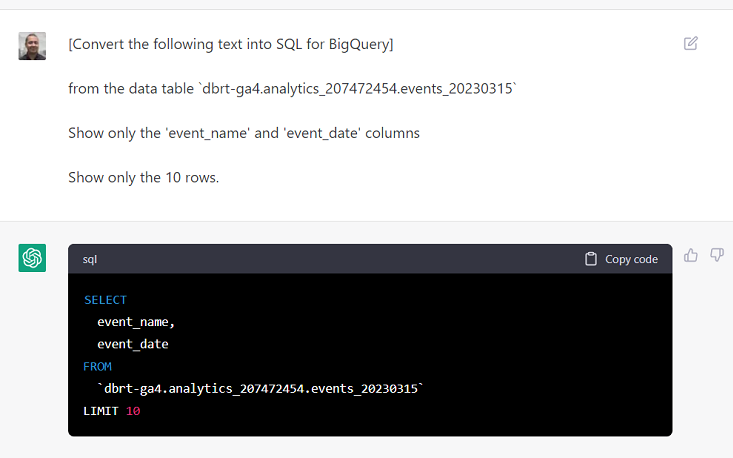Give the response a thumbs down
Image resolution: width=733 pixels, height=458 pixels.
tap(717, 255)
